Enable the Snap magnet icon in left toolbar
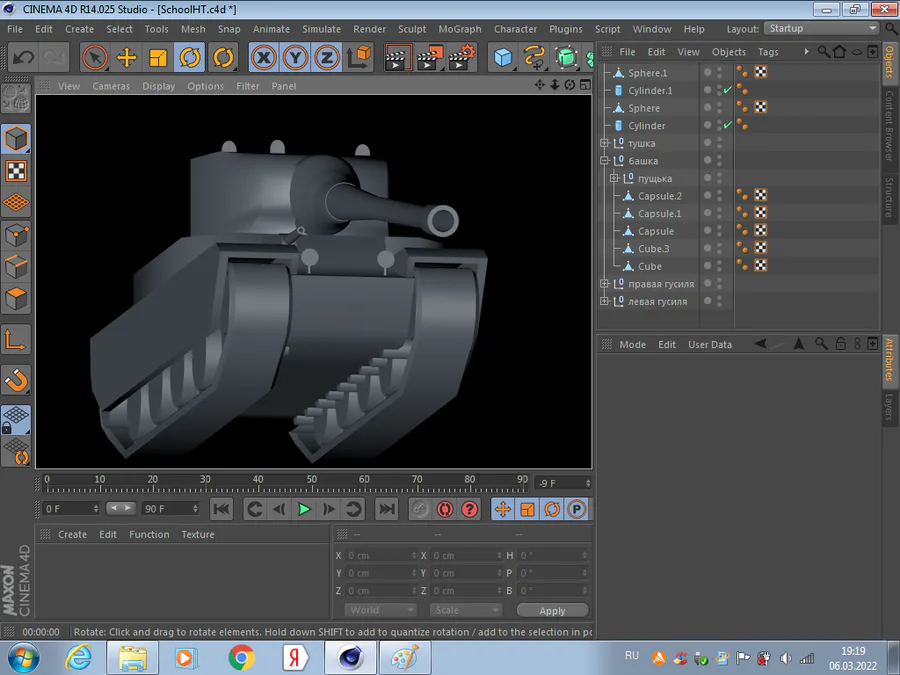 [17, 379]
